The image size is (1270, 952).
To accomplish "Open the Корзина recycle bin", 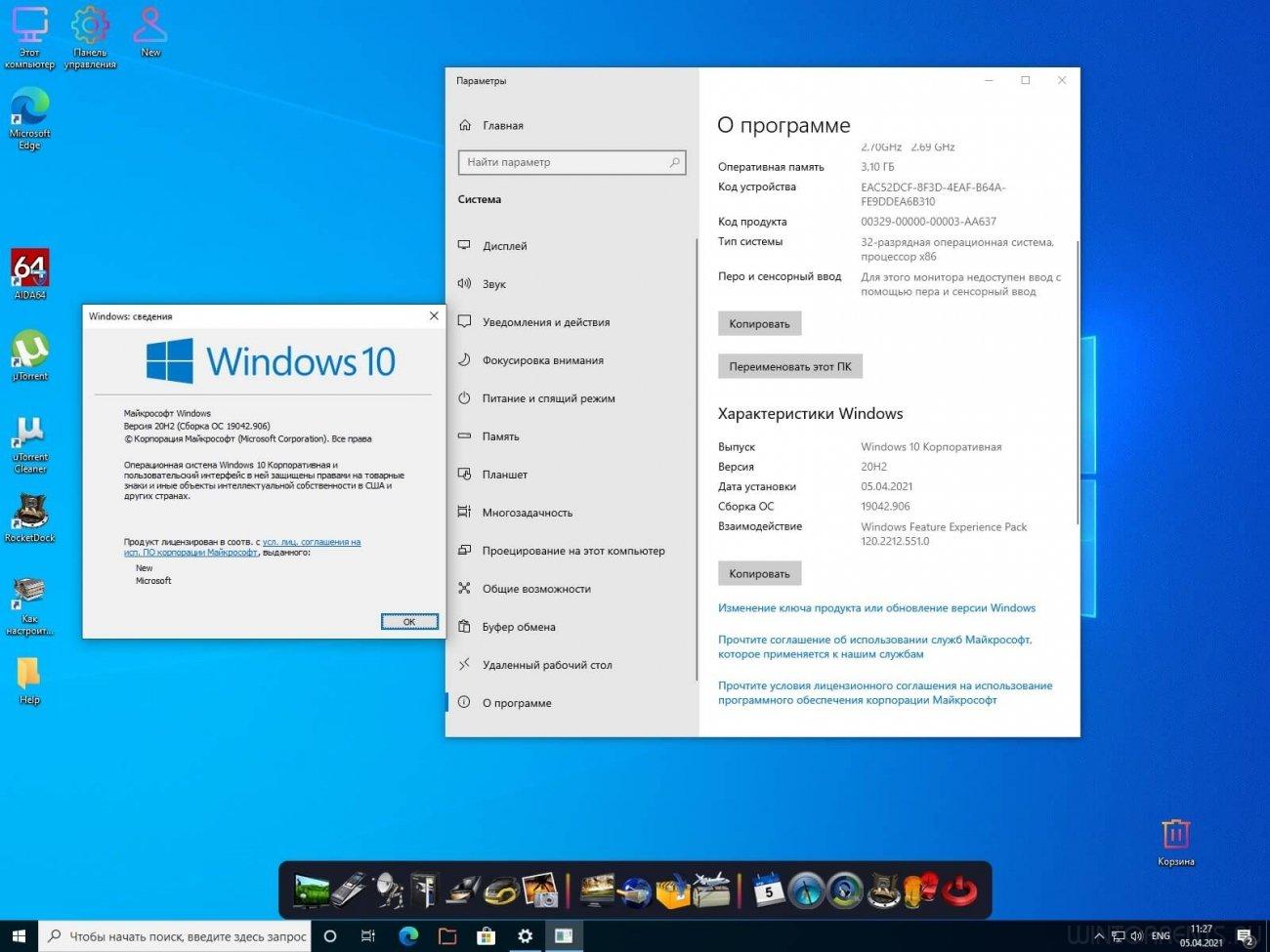I will (1175, 841).
